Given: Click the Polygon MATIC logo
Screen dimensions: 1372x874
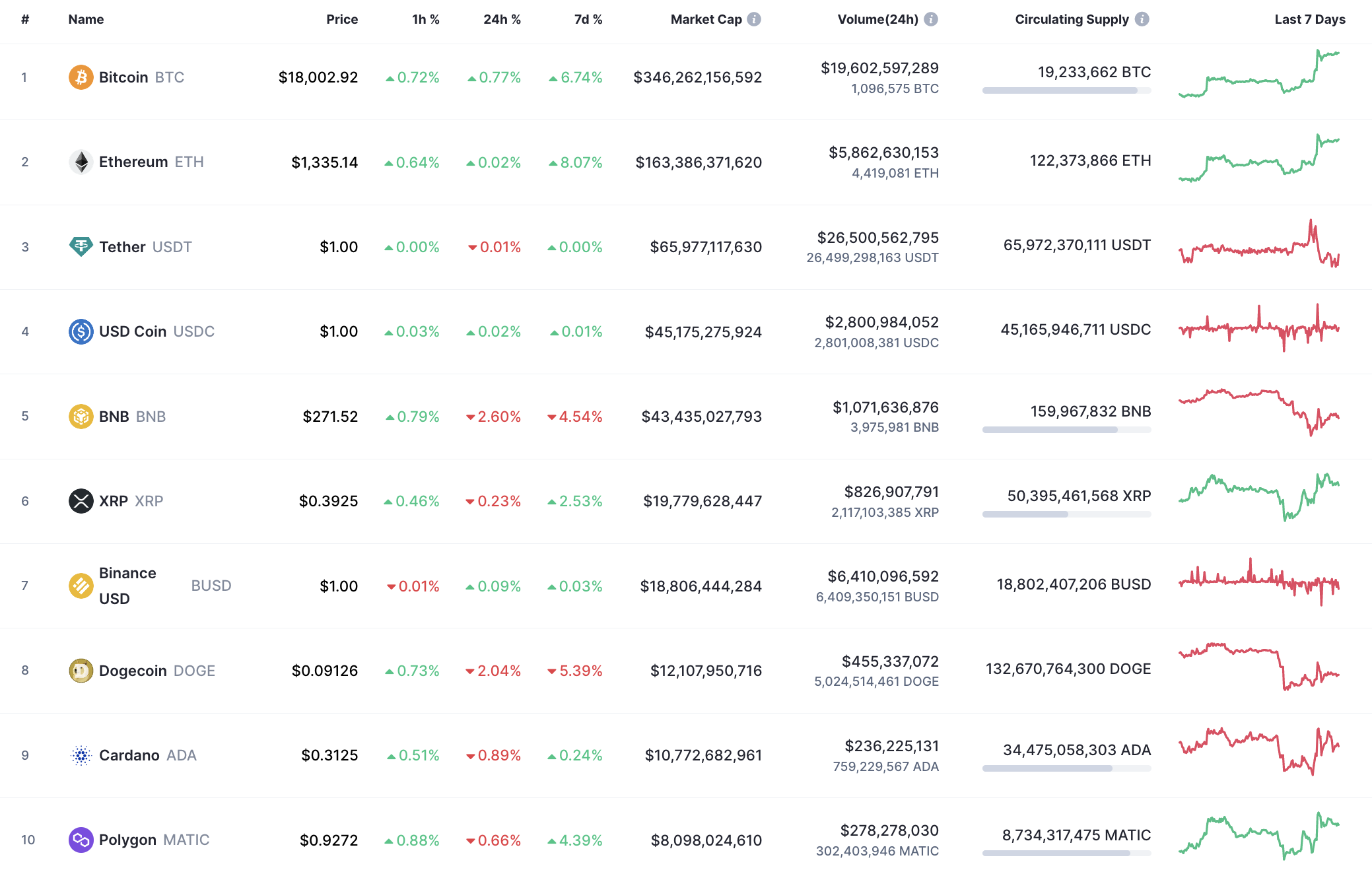Looking at the screenshot, I should [x=81, y=840].
